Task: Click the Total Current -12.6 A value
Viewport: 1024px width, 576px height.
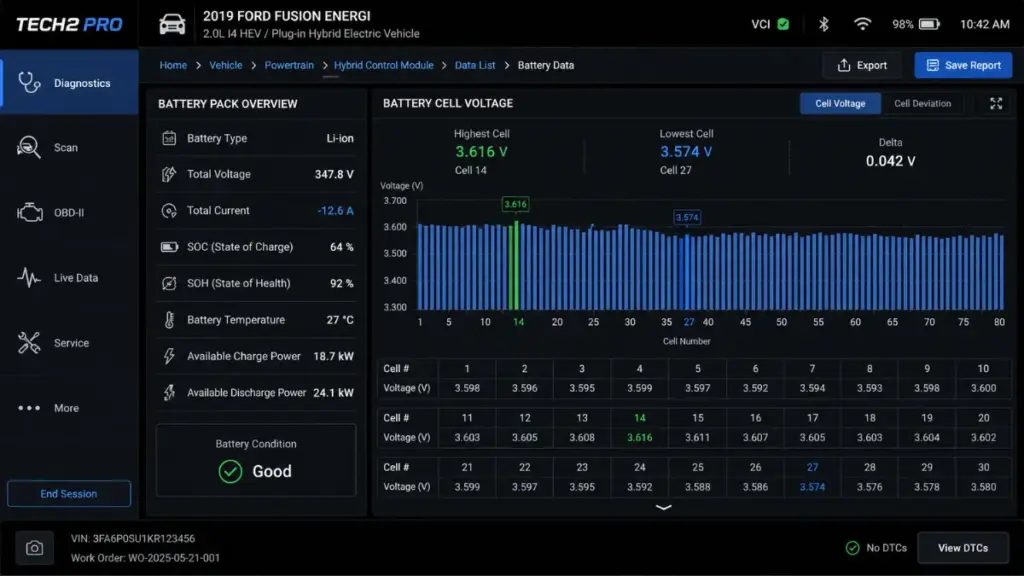Action: tap(336, 211)
